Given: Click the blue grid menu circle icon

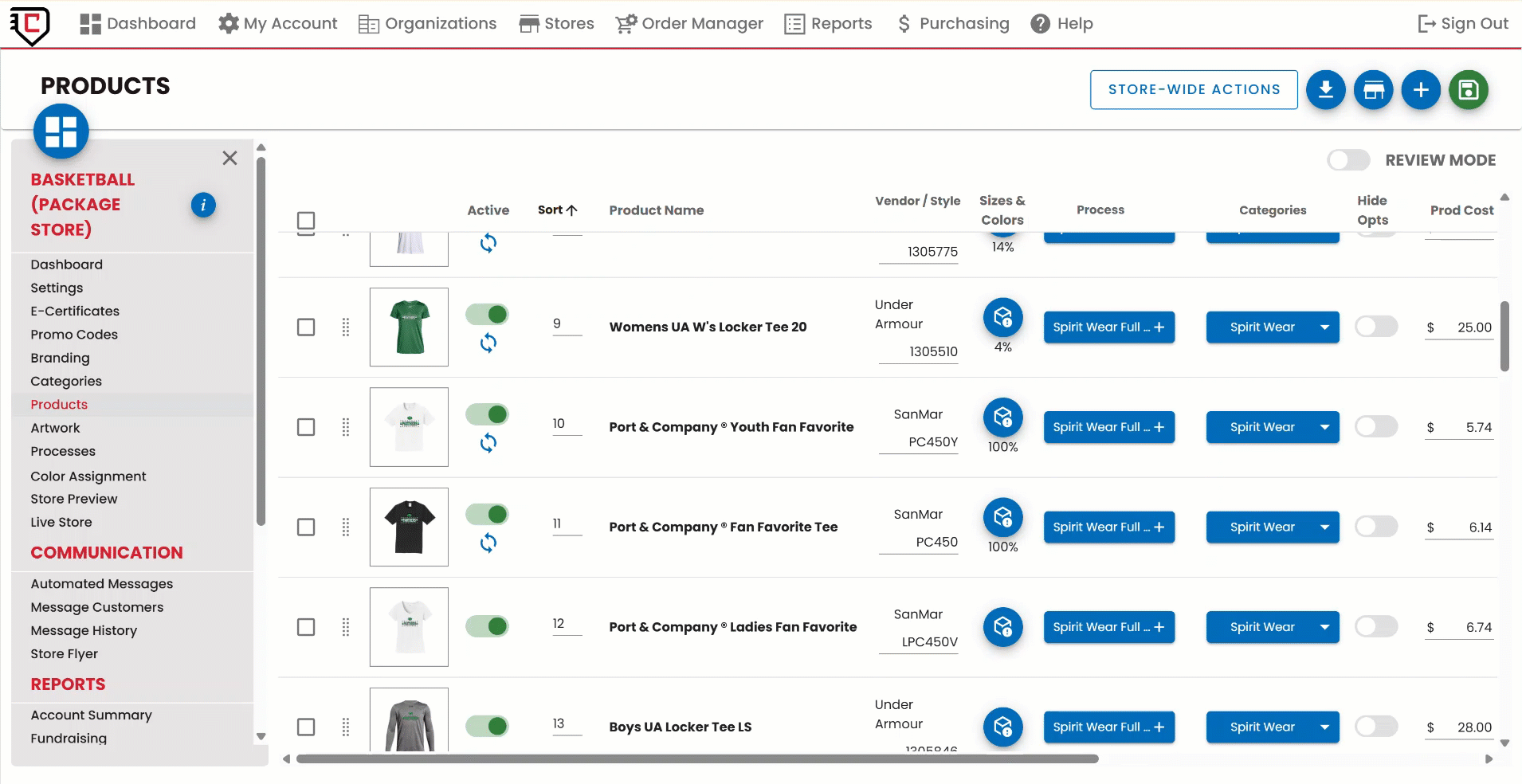Looking at the screenshot, I should point(61,131).
